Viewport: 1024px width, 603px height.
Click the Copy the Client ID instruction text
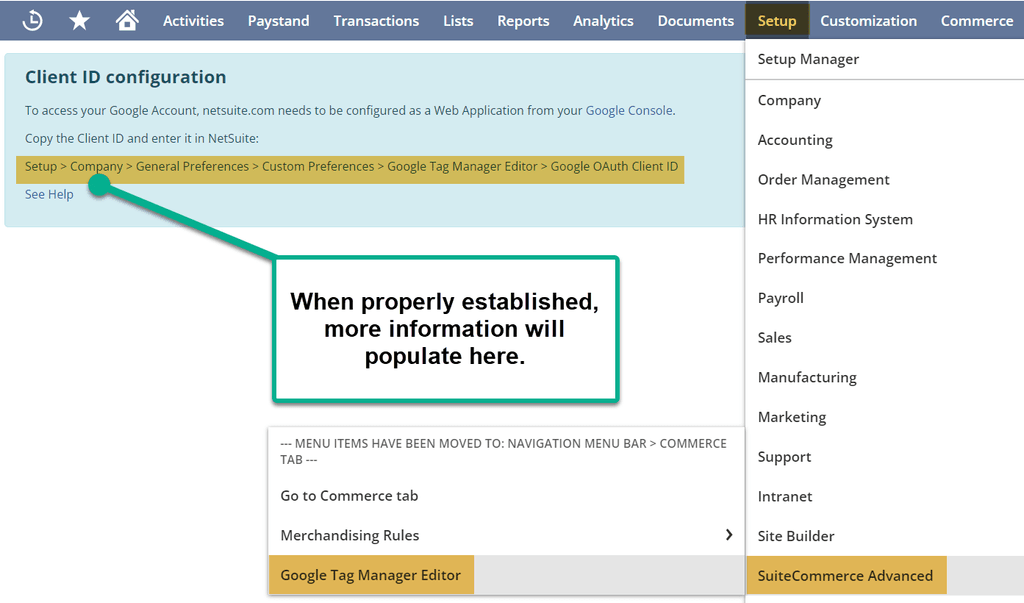(142, 139)
